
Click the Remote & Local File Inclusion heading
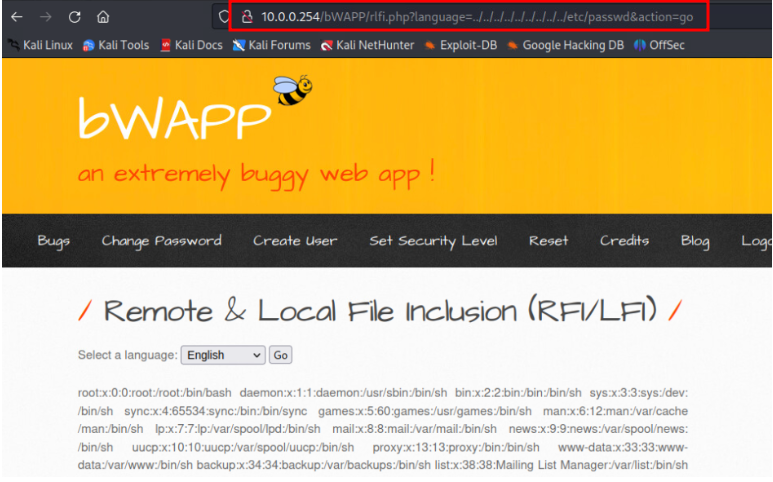(x=380, y=311)
